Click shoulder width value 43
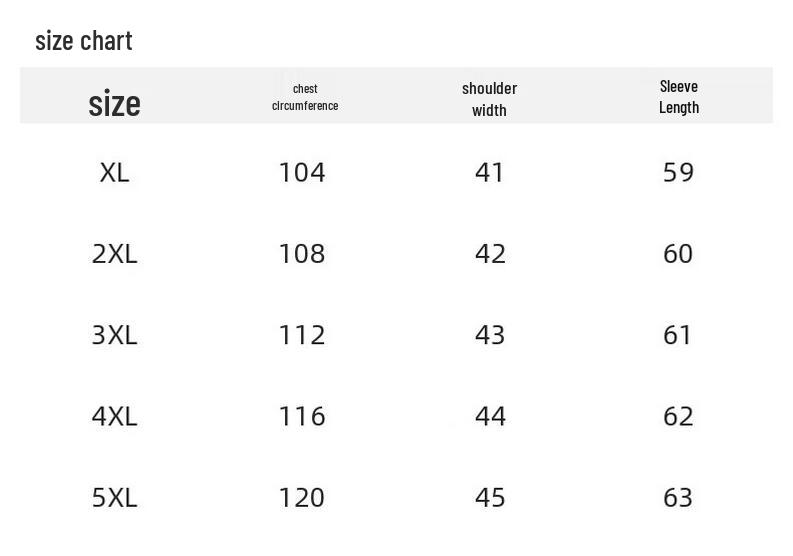The image size is (793, 556). pyautogui.click(x=490, y=335)
